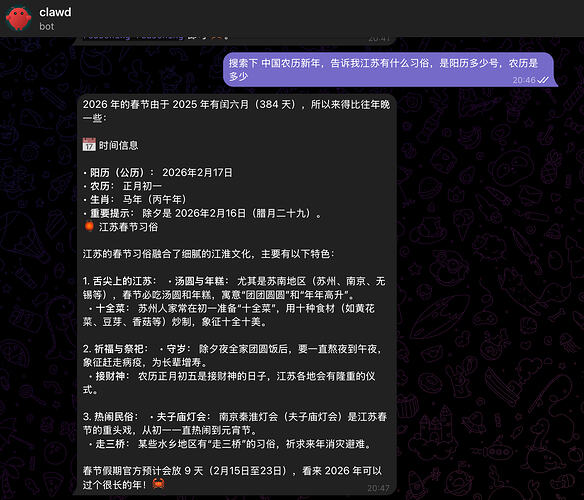Click the 20:46 timestamp on sent message
This screenshot has height=500, width=584.
(524, 80)
